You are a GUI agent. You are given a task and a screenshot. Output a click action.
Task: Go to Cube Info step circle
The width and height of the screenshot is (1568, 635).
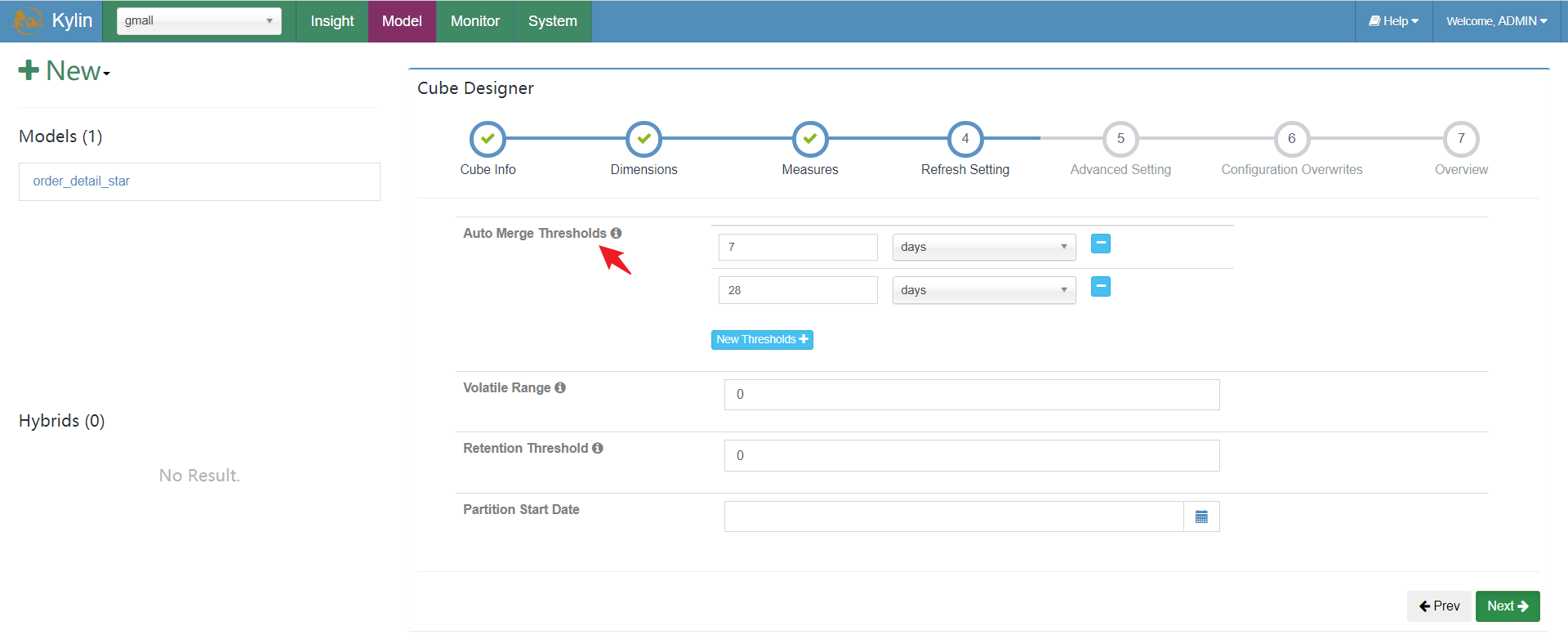click(x=488, y=139)
